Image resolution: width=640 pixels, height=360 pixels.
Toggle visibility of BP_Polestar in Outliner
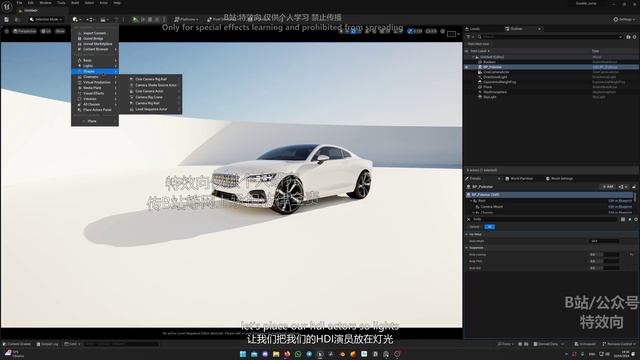tap(467, 67)
